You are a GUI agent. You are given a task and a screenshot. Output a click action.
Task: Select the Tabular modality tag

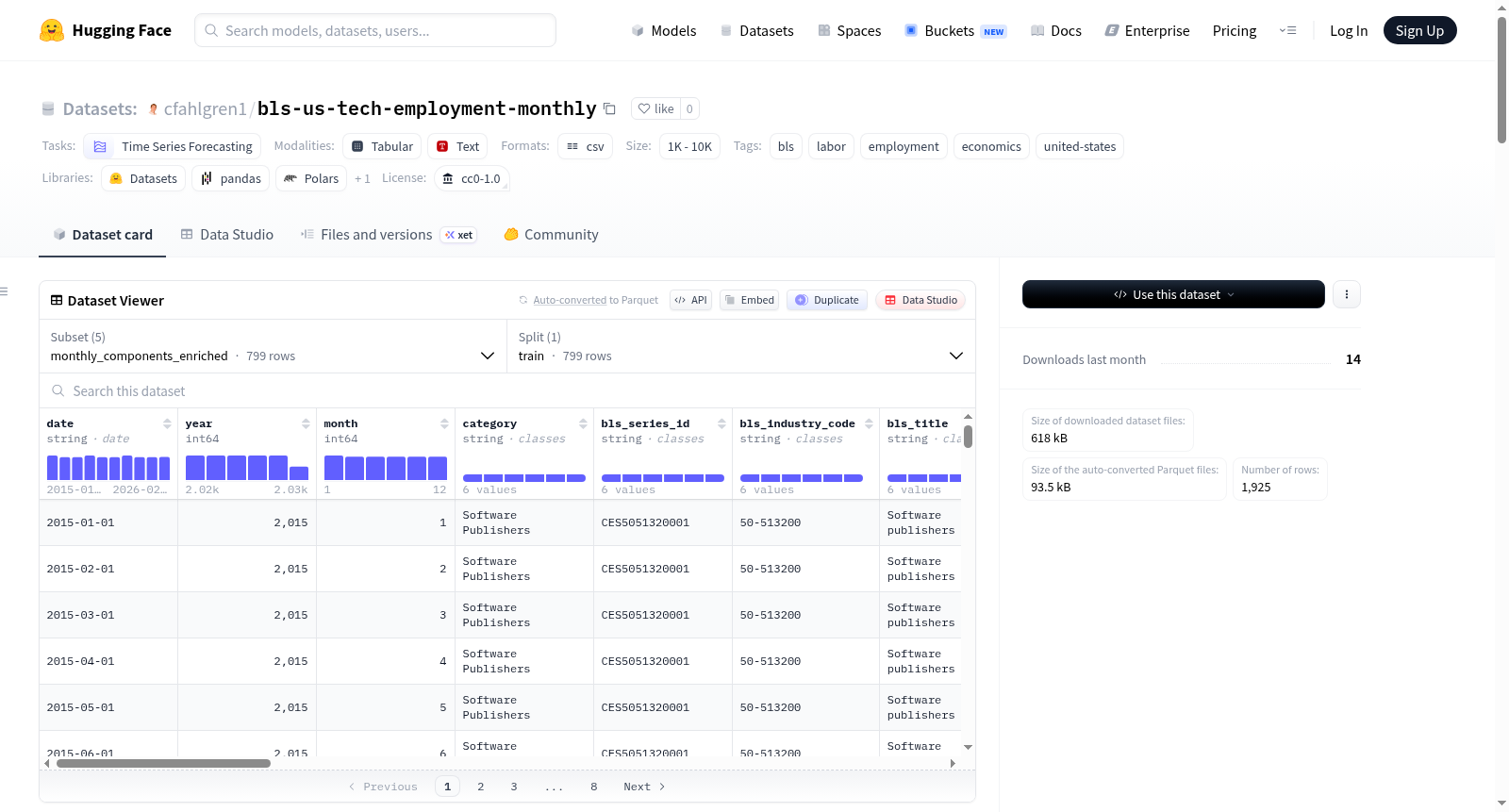coord(382,146)
